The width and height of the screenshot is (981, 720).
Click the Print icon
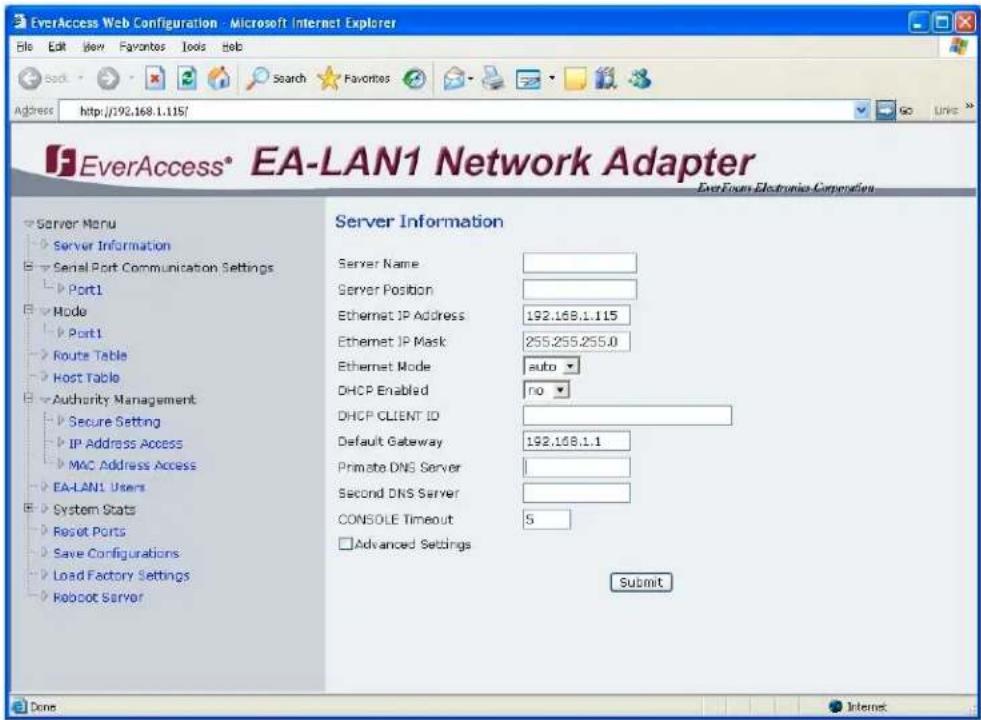click(x=493, y=79)
